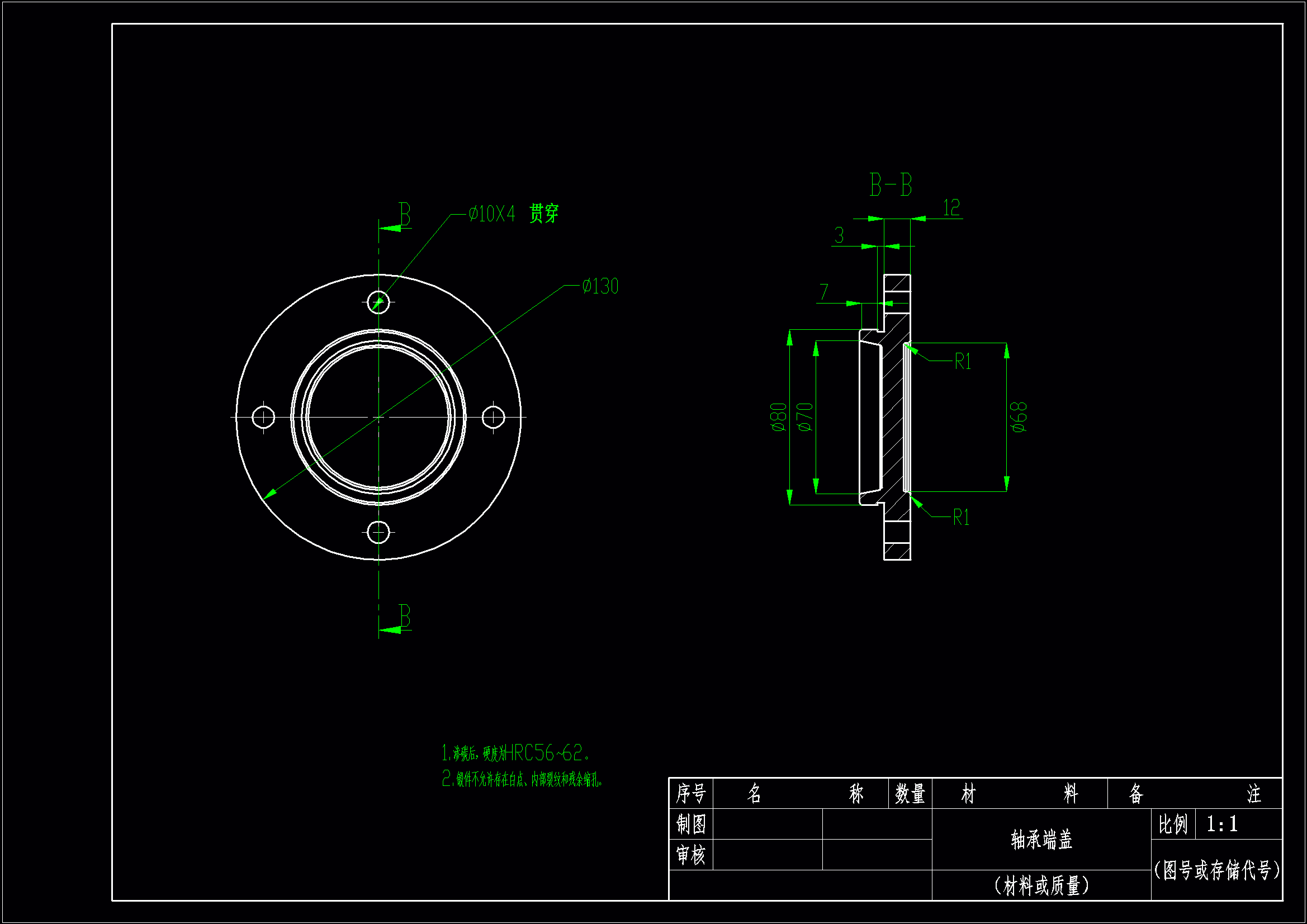Select the top bolt hole circle
1307x924 pixels.
pyautogui.click(x=378, y=302)
